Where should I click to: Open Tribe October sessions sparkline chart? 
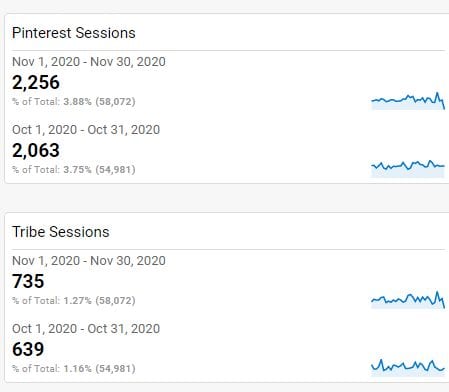click(x=408, y=367)
